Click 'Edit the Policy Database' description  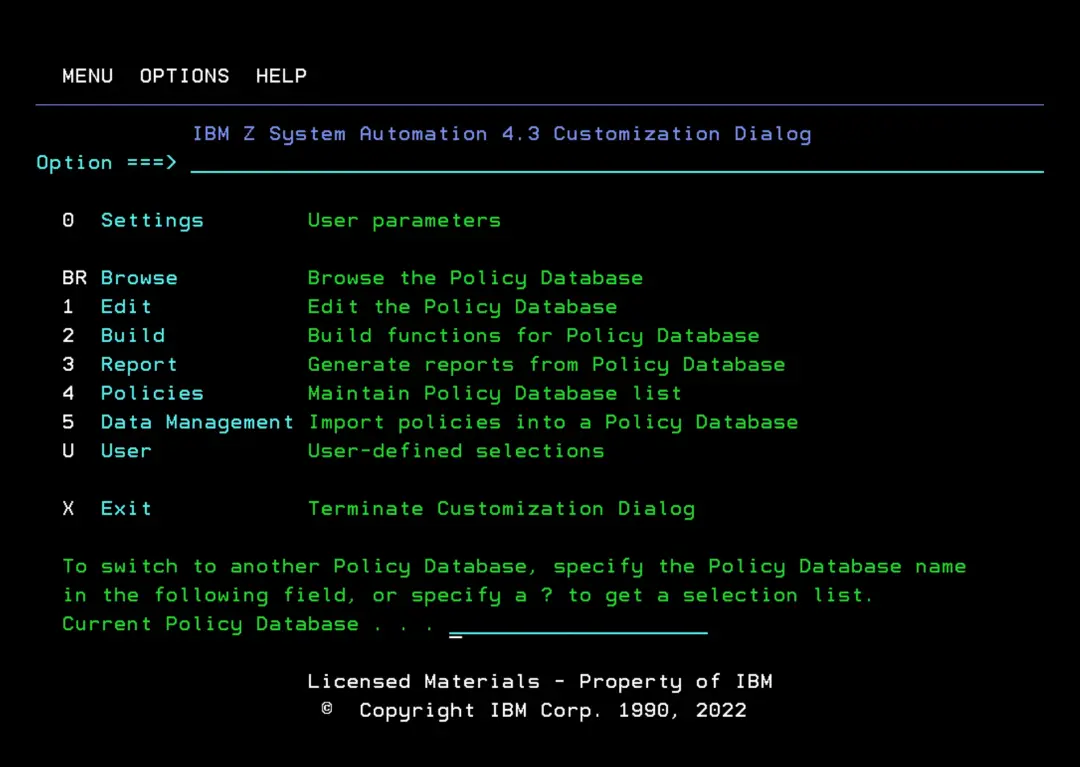pyautogui.click(x=462, y=307)
